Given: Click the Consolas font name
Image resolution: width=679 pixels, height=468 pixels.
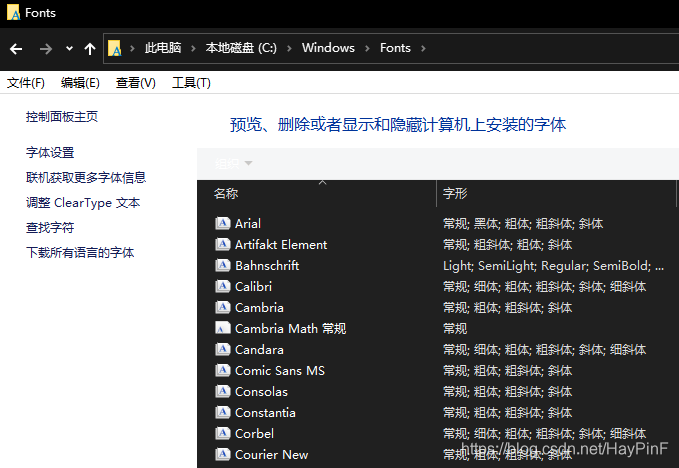Looking at the screenshot, I should pyautogui.click(x=261, y=391).
